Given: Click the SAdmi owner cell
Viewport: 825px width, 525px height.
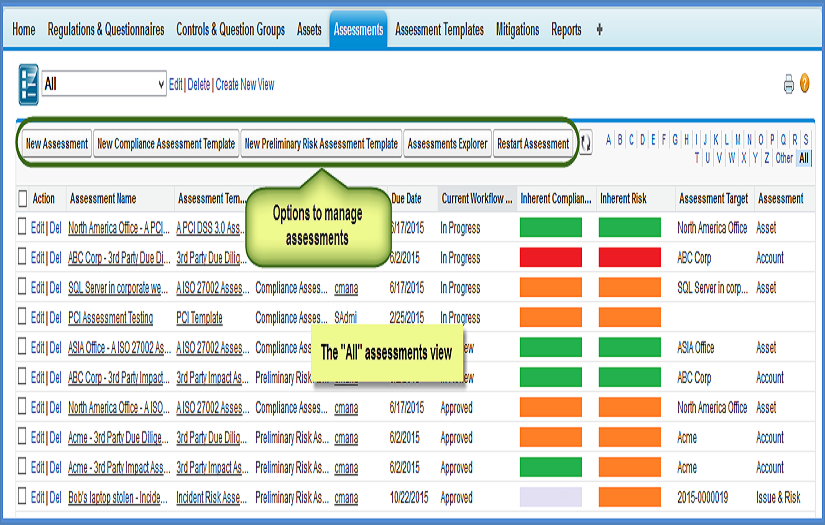Looking at the screenshot, I should 346,318.
